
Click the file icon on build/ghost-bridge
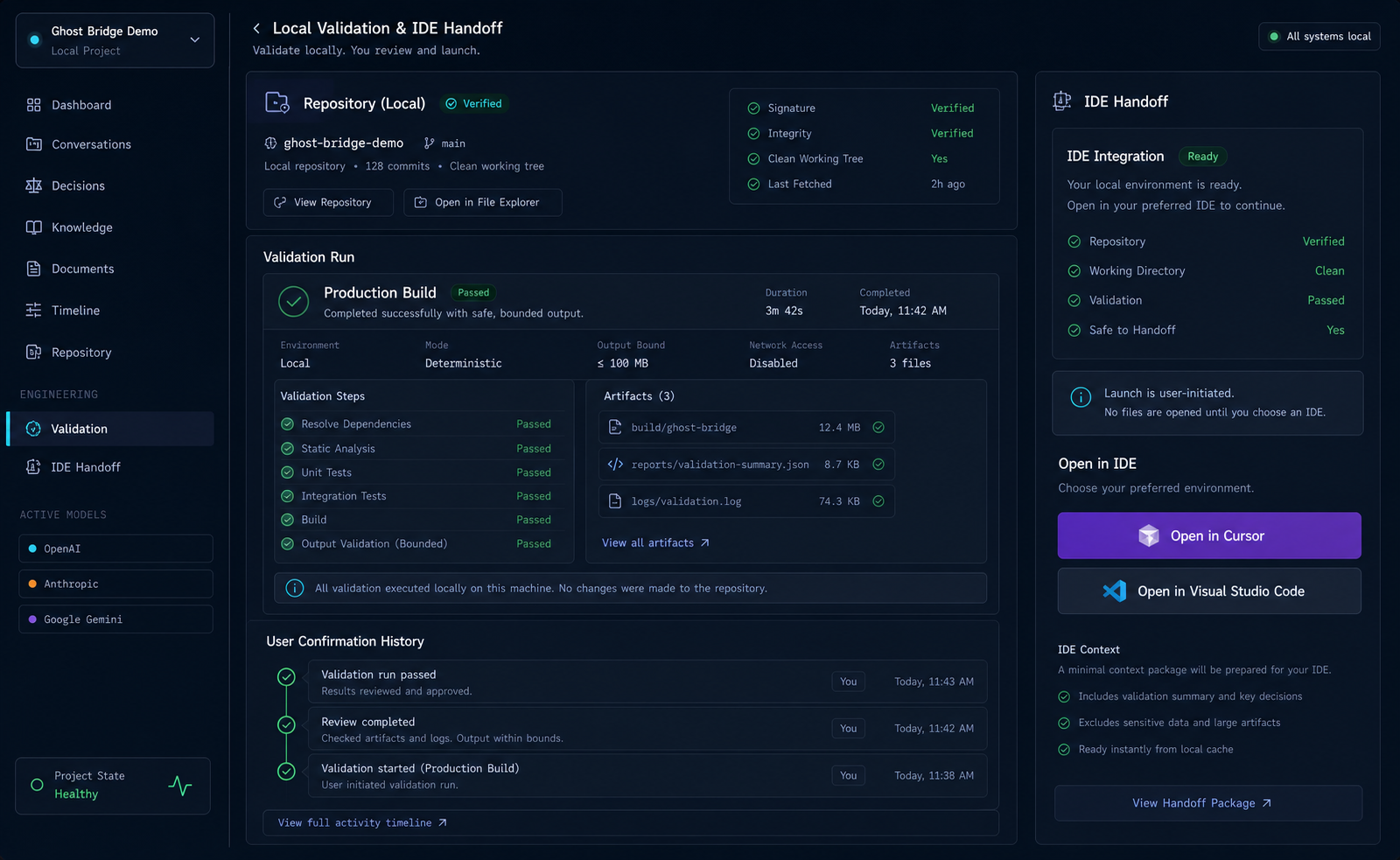pos(615,428)
